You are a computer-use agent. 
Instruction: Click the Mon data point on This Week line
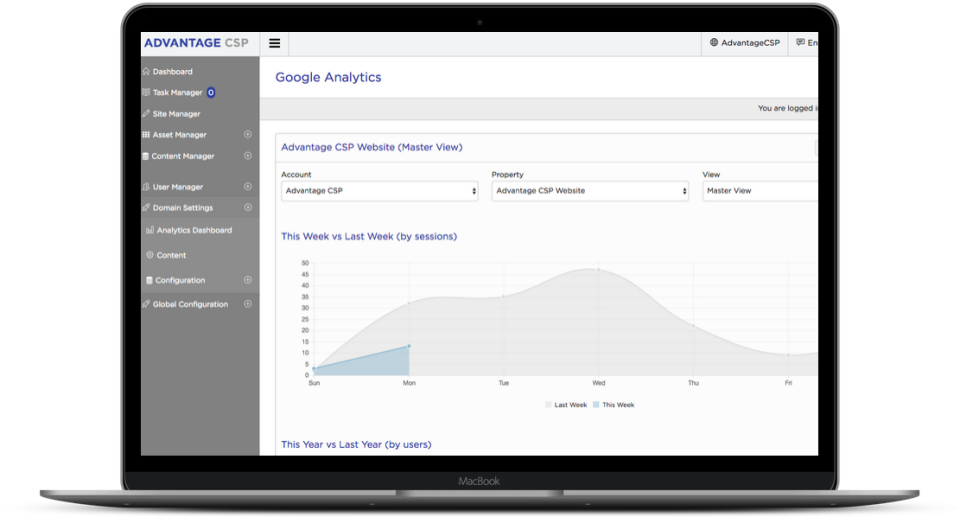pos(409,346)
